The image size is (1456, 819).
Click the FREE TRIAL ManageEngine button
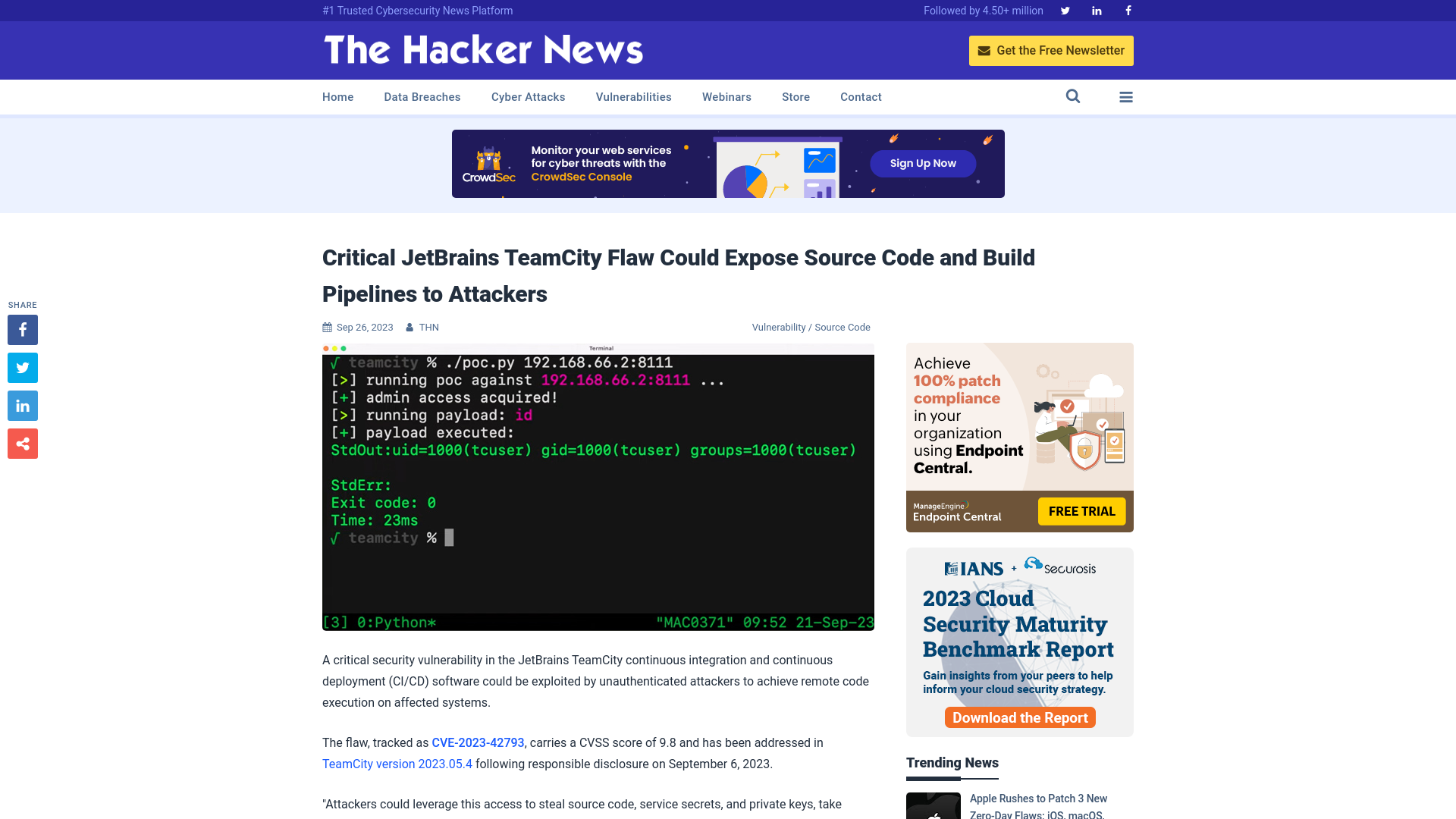click(x=1082, y=511)
